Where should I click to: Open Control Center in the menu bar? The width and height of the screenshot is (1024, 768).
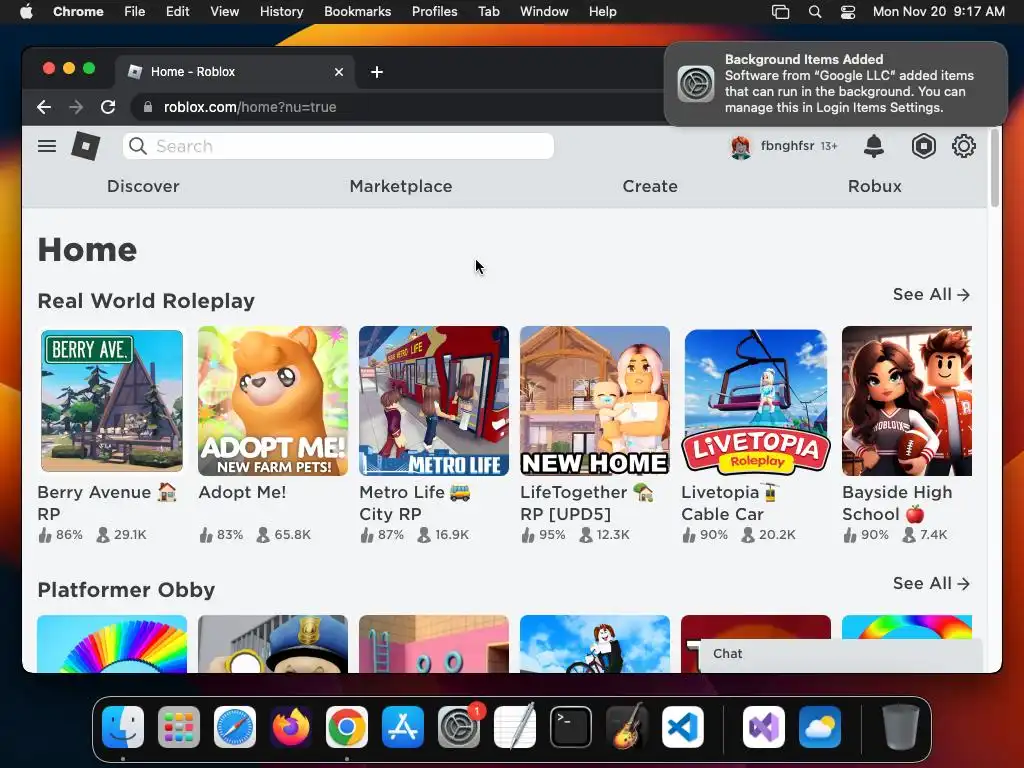pos(848,12)
